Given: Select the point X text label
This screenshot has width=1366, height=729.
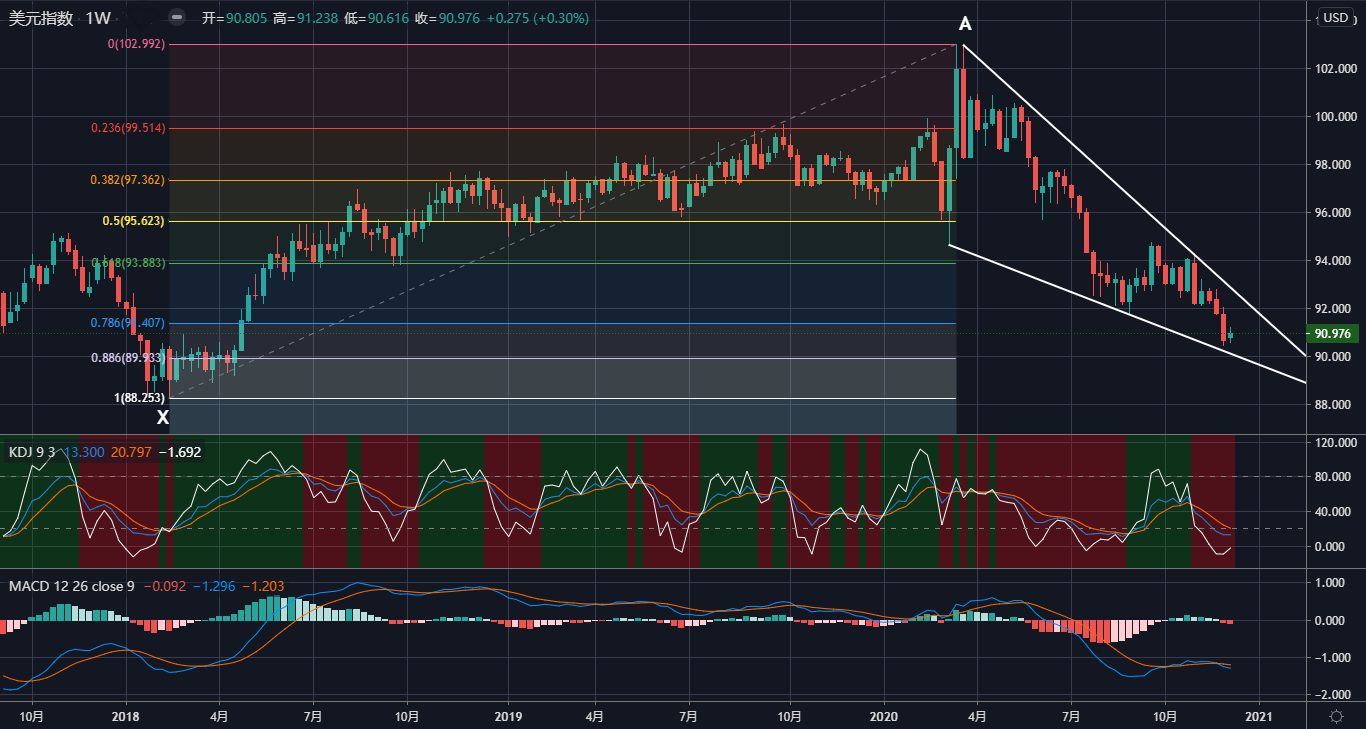Looking at the screenshot, I should [x=162, y=418].
